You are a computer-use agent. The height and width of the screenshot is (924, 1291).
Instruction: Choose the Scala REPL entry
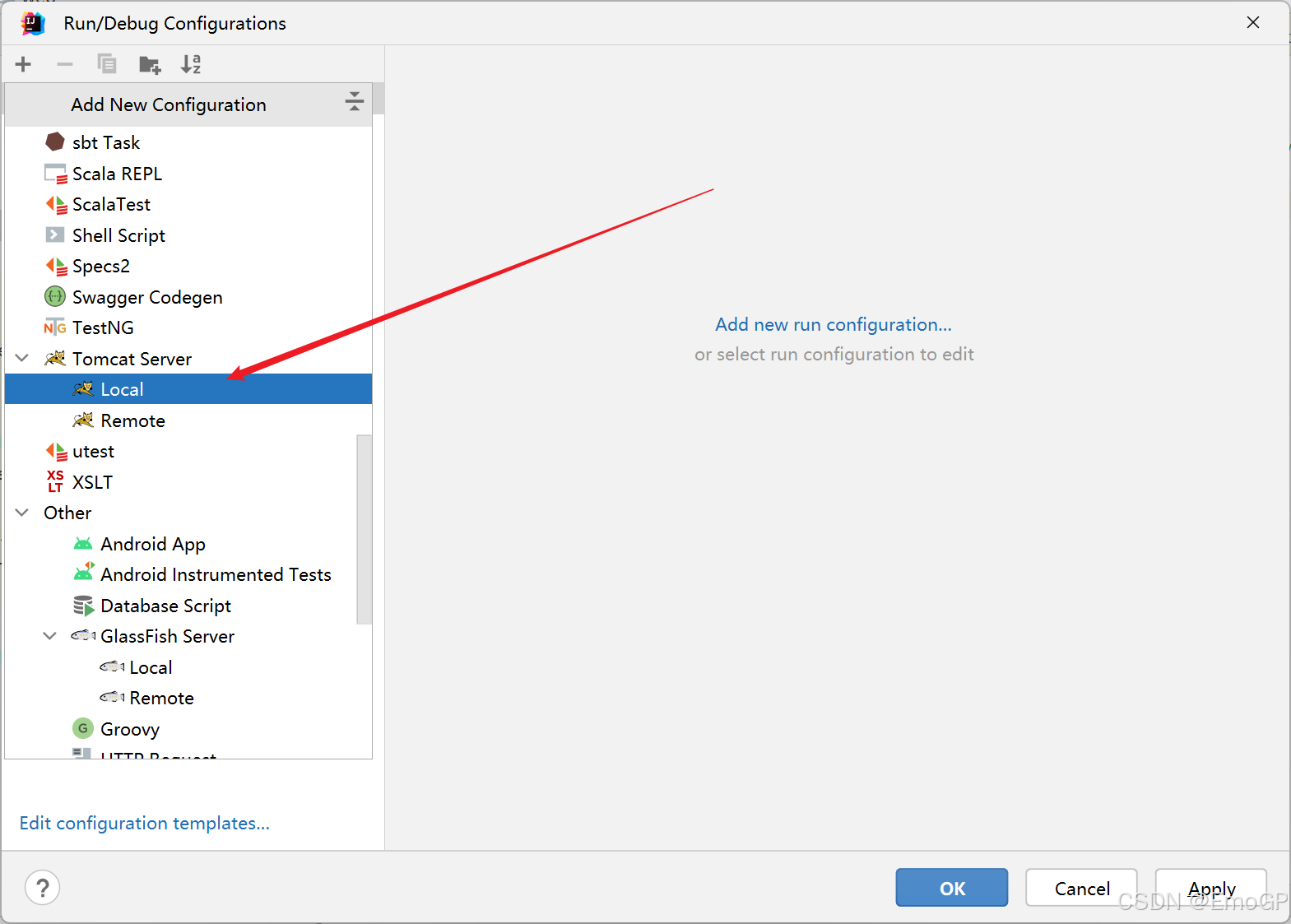188,174
